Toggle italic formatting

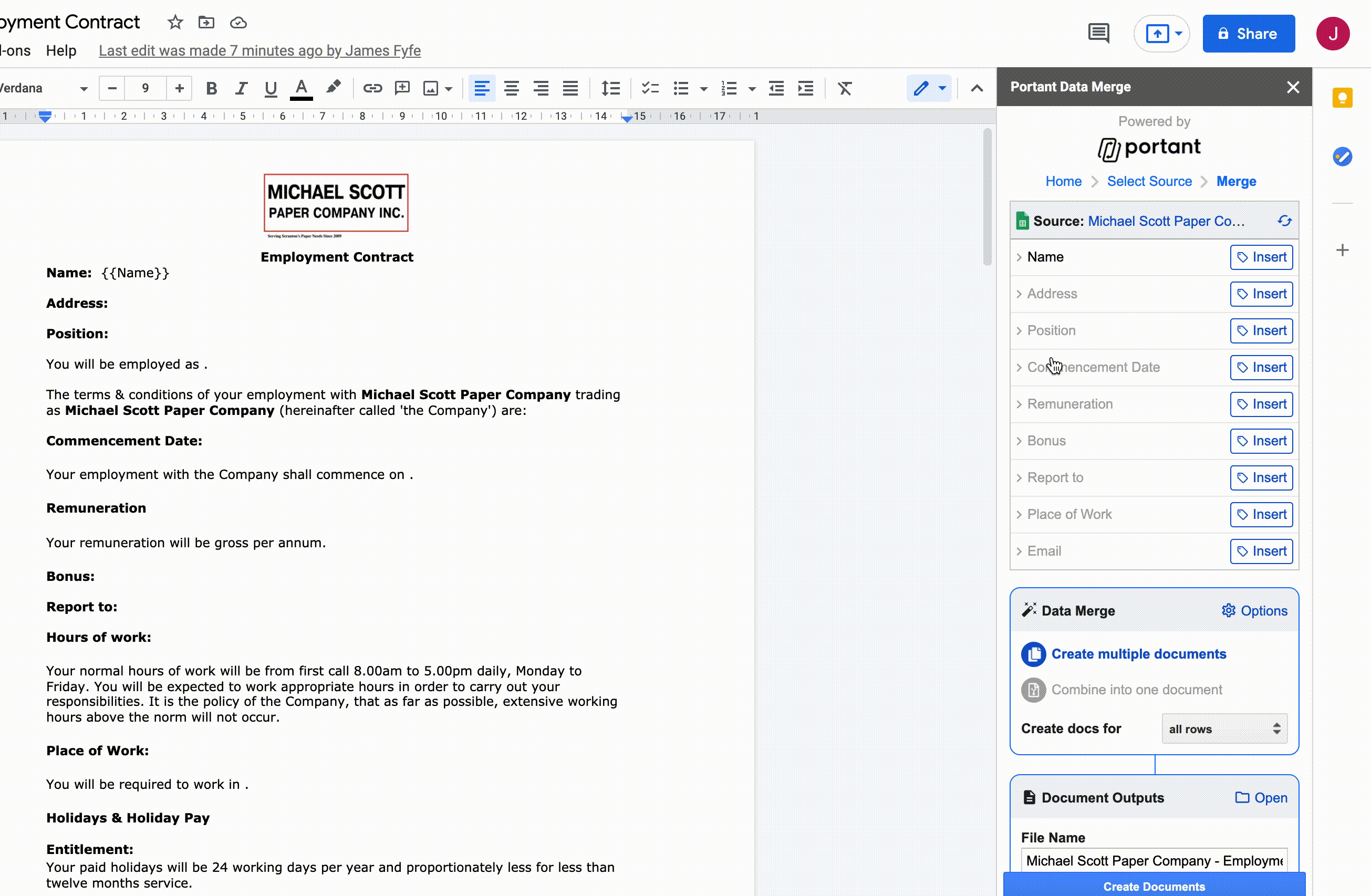[x=241, y=88]
